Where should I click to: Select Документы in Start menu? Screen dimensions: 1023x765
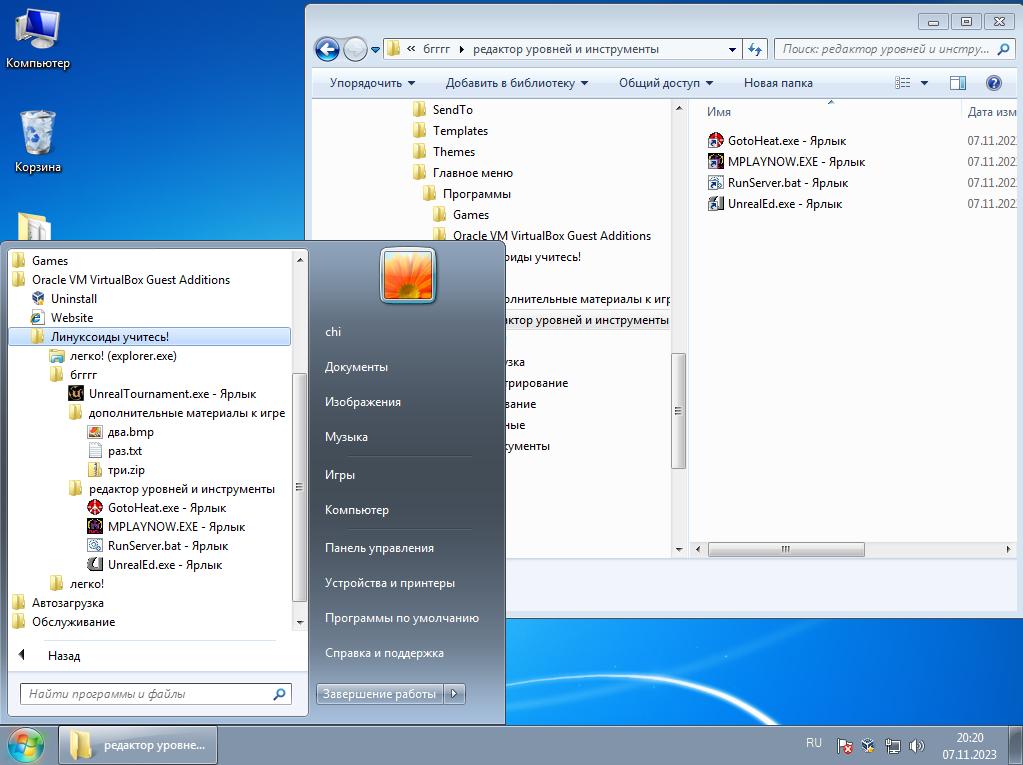click(356, 367)
